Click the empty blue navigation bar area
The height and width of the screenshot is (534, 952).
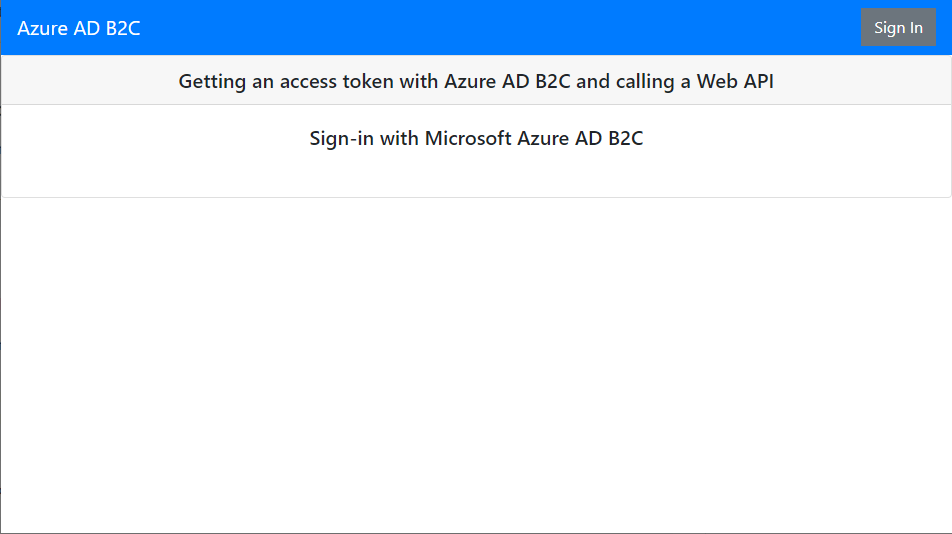500,27
